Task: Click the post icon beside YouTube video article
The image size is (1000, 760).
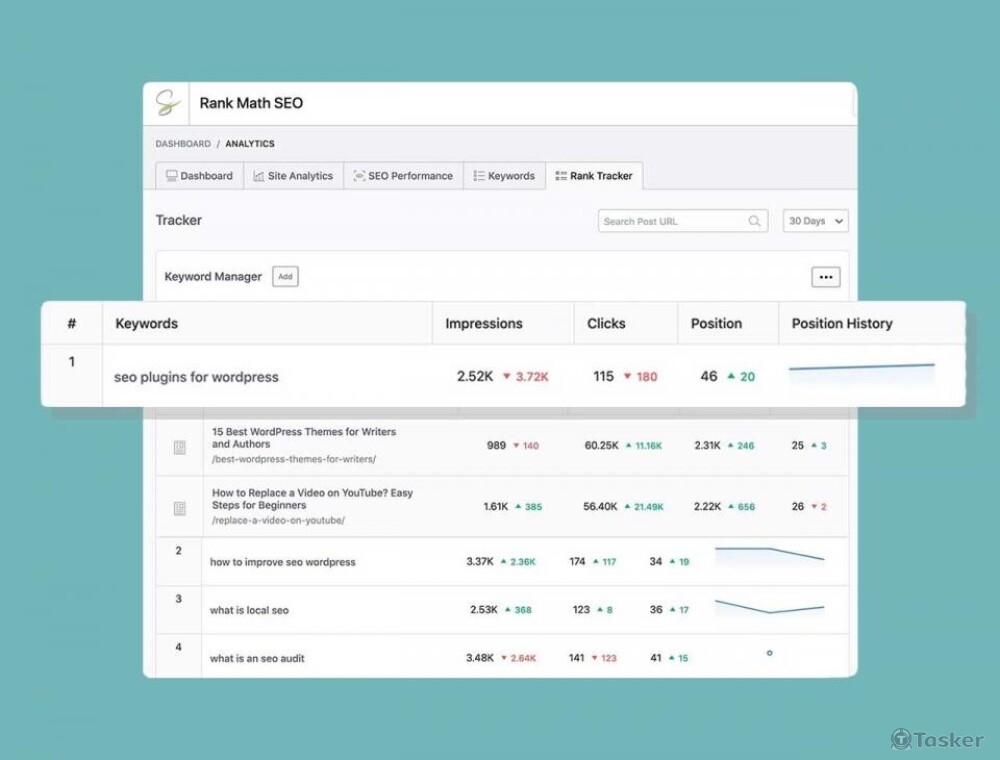Action: point(180,508)
